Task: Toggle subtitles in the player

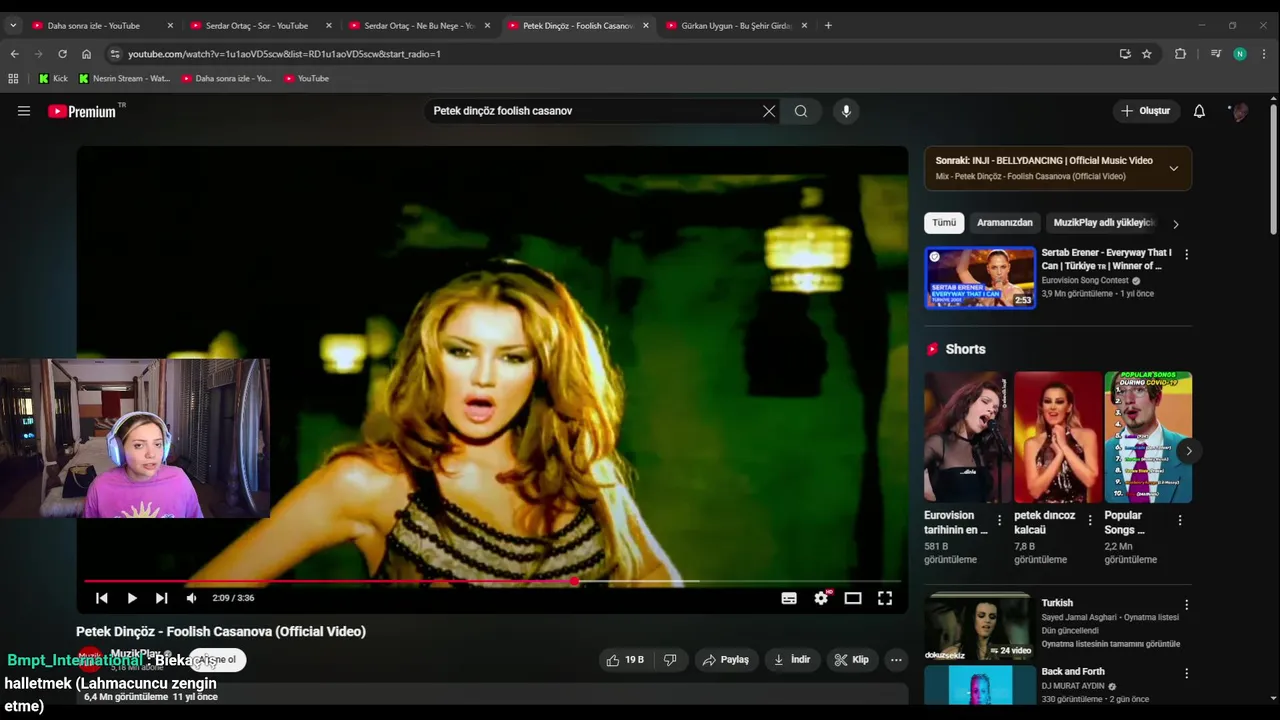Action: 789,598
